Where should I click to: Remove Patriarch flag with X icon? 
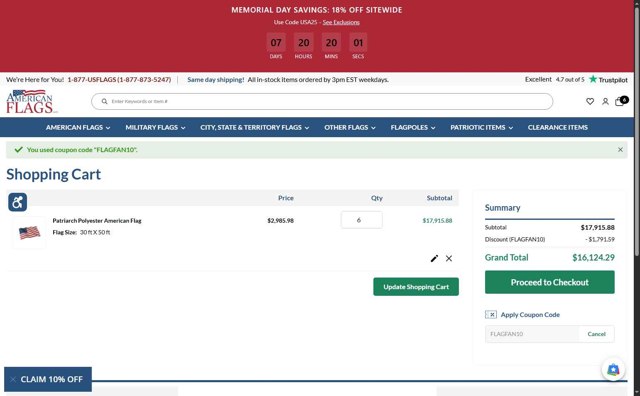coord(449,258)
